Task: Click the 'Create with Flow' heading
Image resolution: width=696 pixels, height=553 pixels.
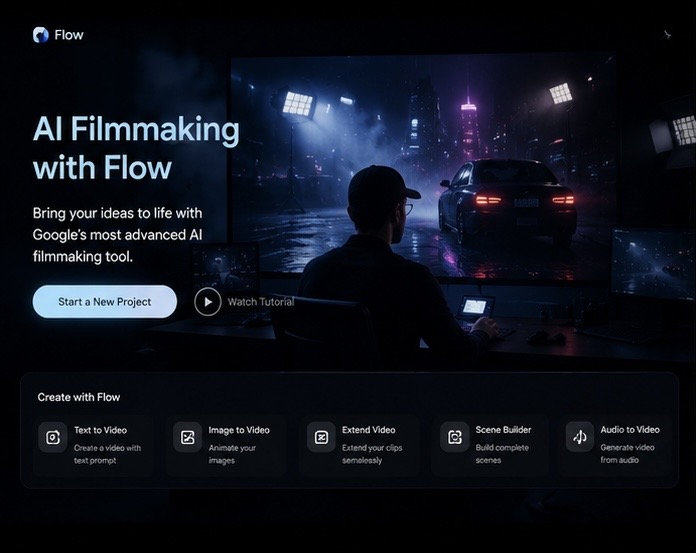Action: point(79,397)
